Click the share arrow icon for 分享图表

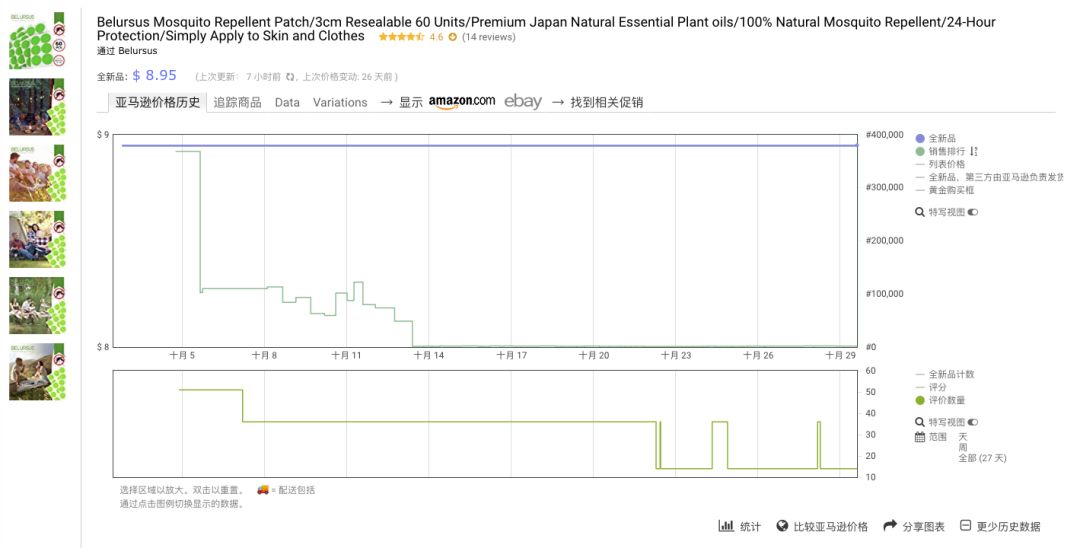pyautogui.click(x=890, y=525)
